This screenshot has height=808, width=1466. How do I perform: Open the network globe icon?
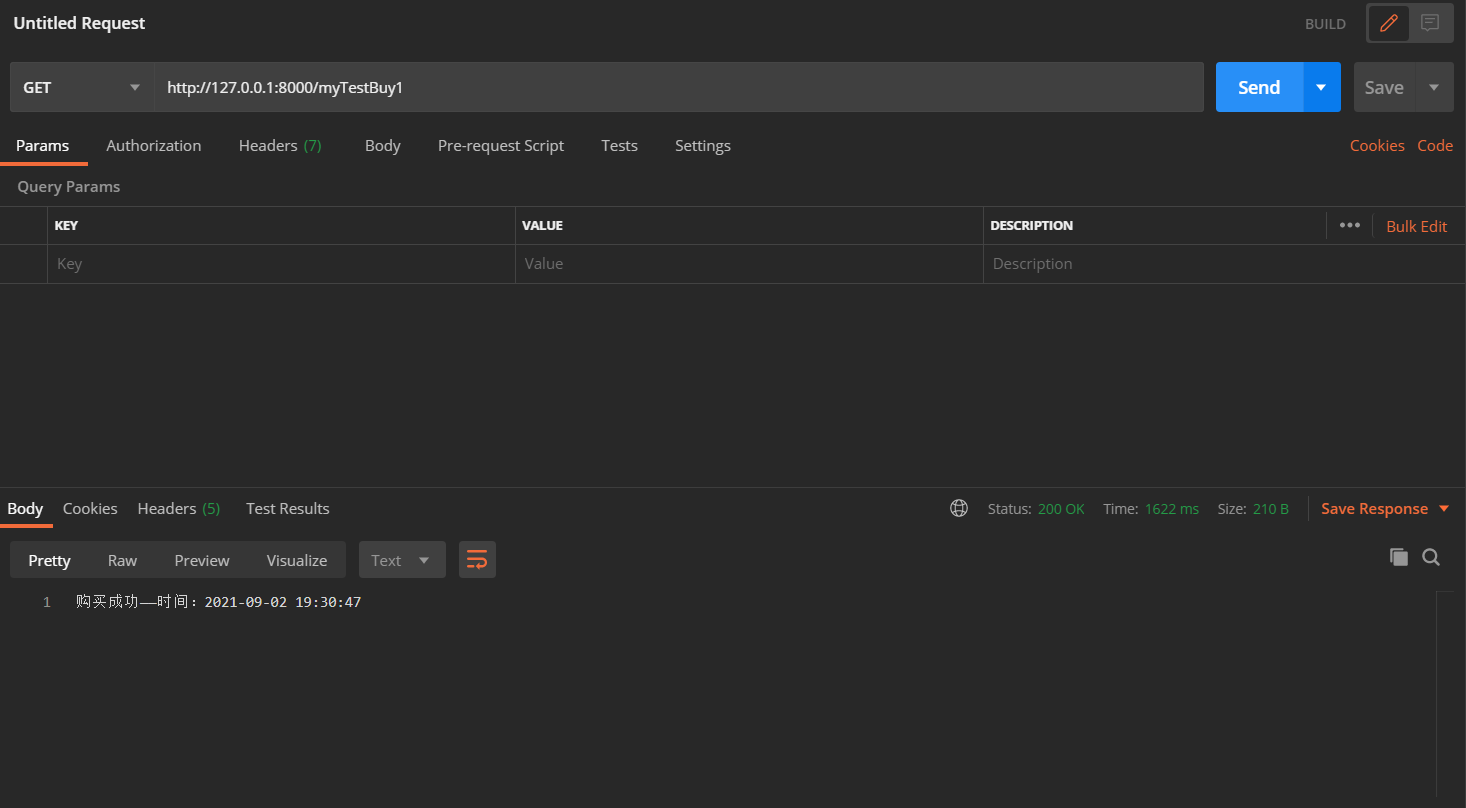tap(959, 508)
